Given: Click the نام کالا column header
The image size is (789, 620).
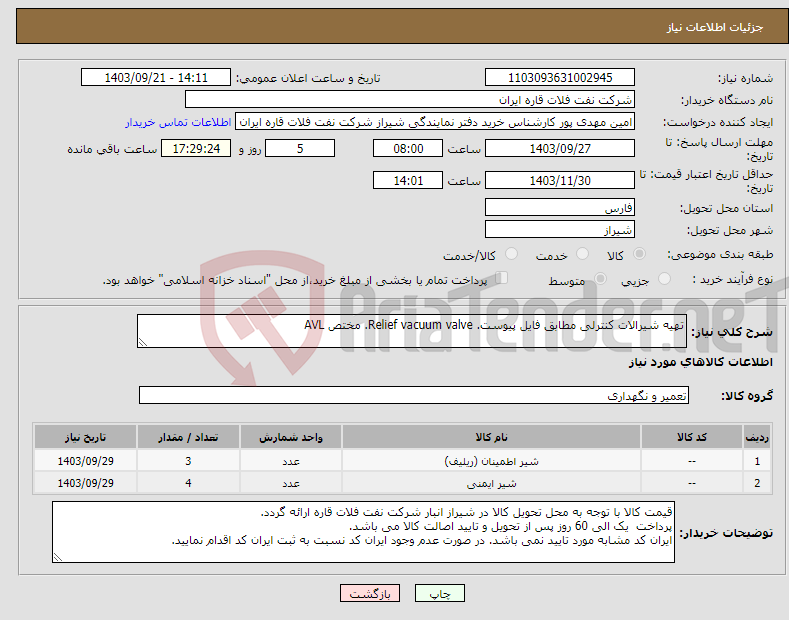Looking at the screenshot, I should pyautogui.click(x=491, y=437).
